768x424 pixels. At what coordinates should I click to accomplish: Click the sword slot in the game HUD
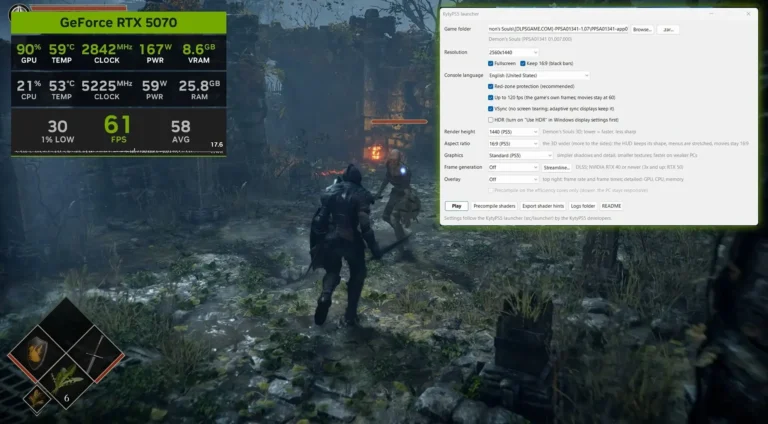(x=96, y=353)
